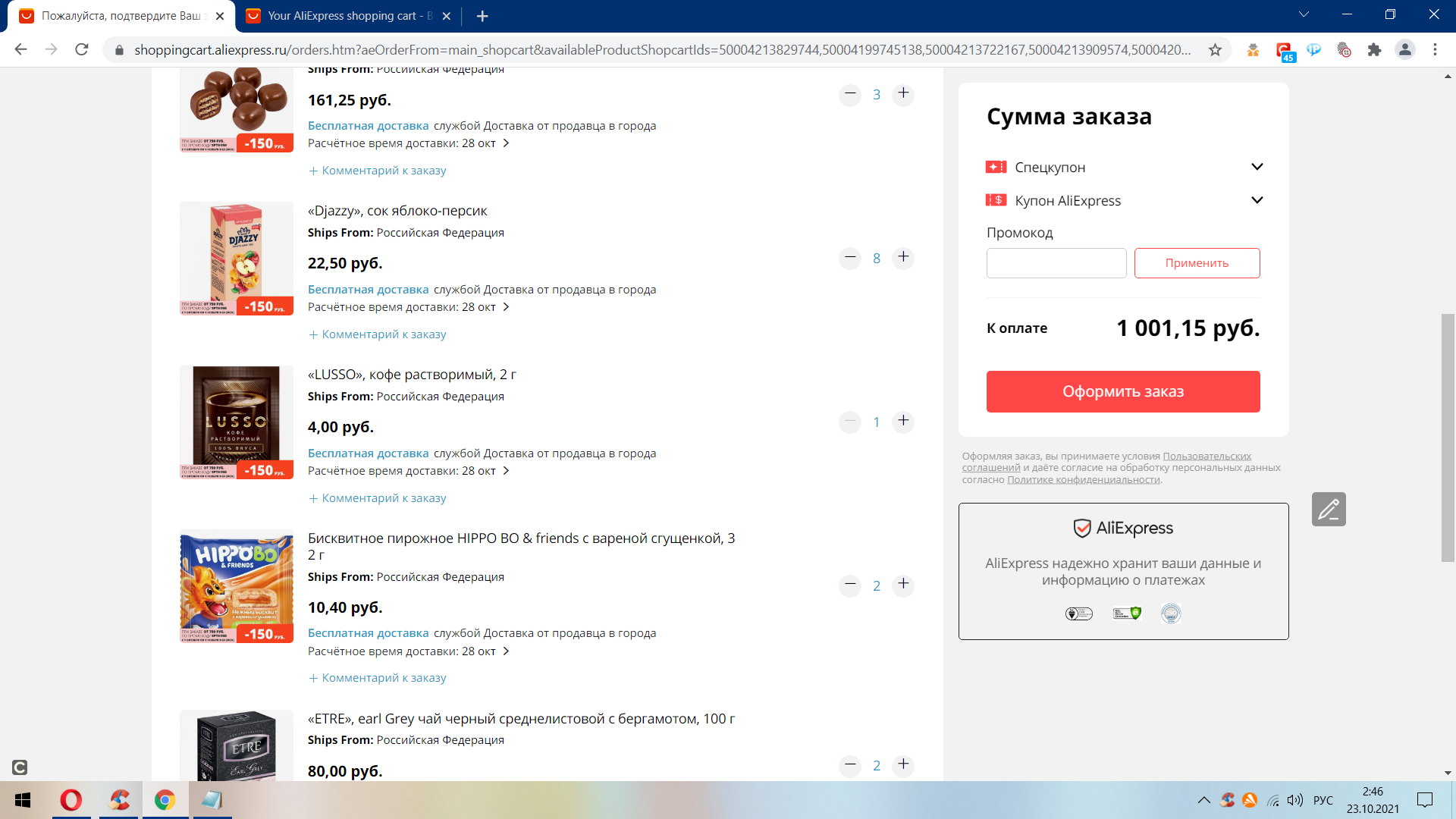Open the Chrome three-dot menu
The height and width of the screenshot is (819, 1456).
(1435, 50)
